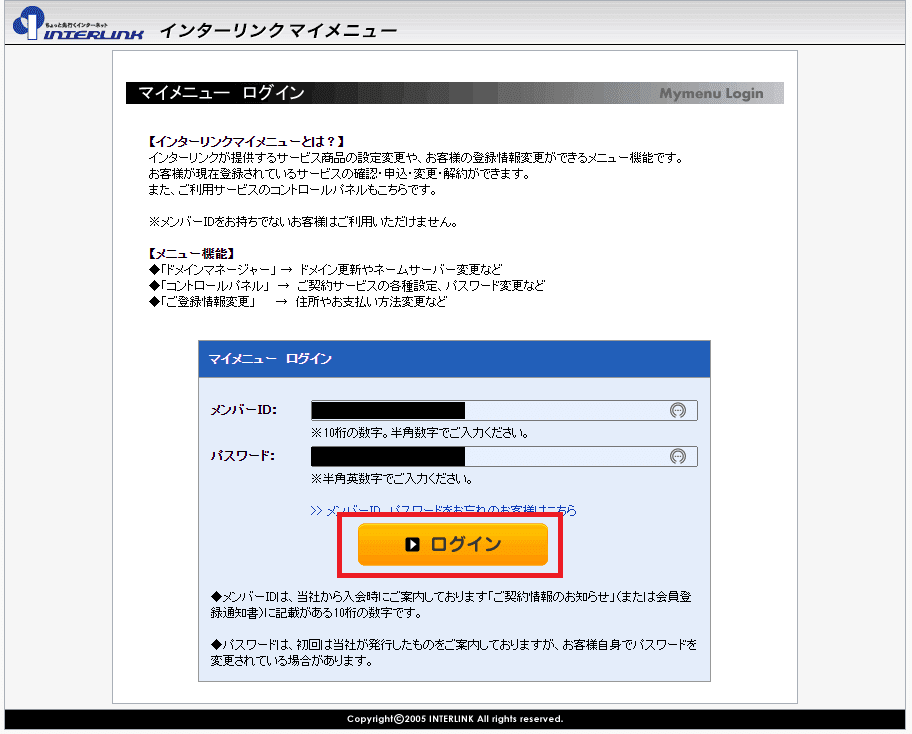912x734 pixels.
Task: Click the round icon in パスワード field
Action: (678, 457)
